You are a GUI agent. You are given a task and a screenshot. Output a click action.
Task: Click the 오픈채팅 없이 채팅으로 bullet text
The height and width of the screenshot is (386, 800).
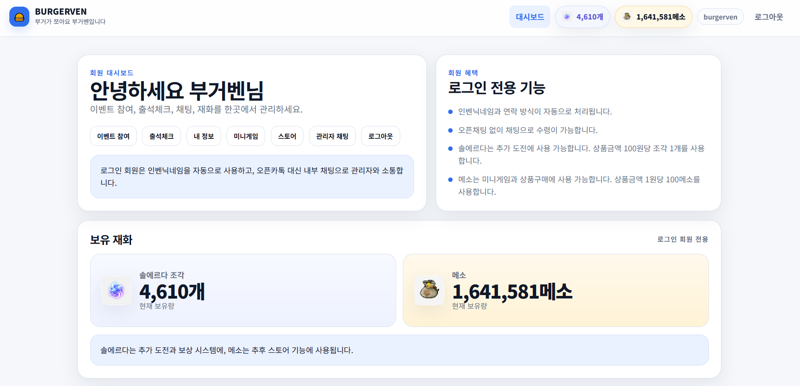click(x=528, y=130)
